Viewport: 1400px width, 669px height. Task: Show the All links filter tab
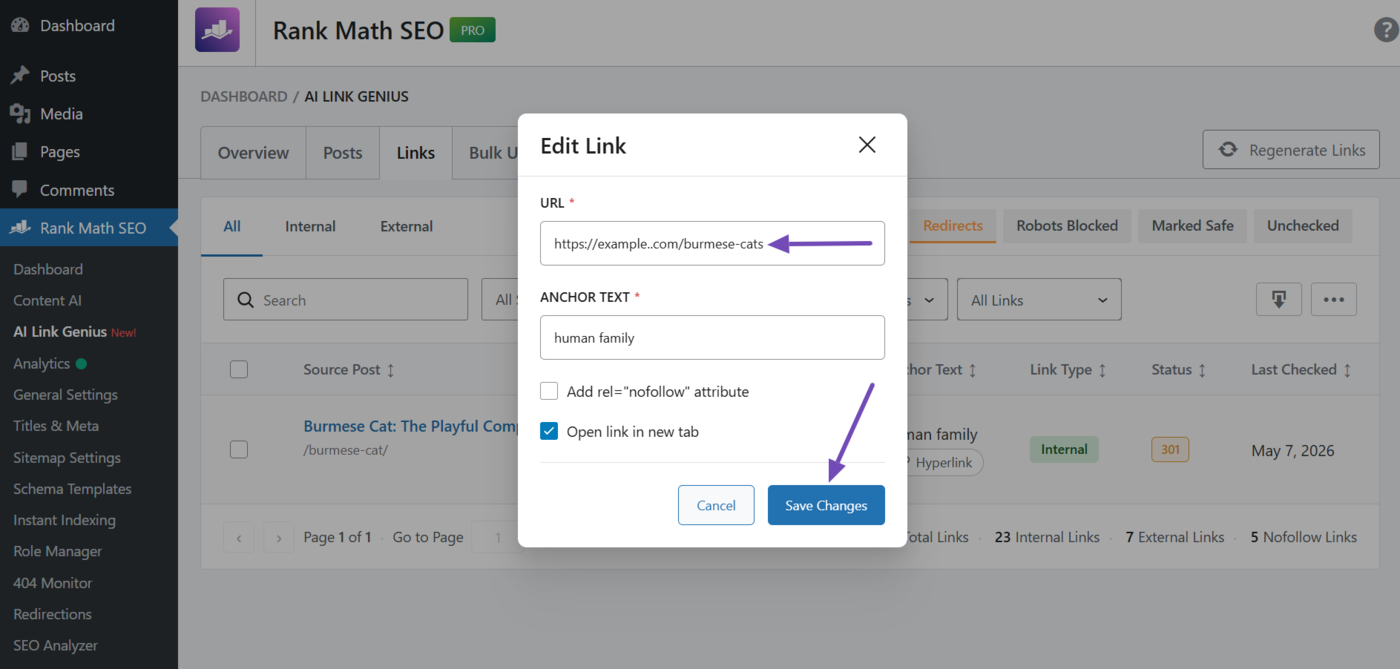pos(232,226)
